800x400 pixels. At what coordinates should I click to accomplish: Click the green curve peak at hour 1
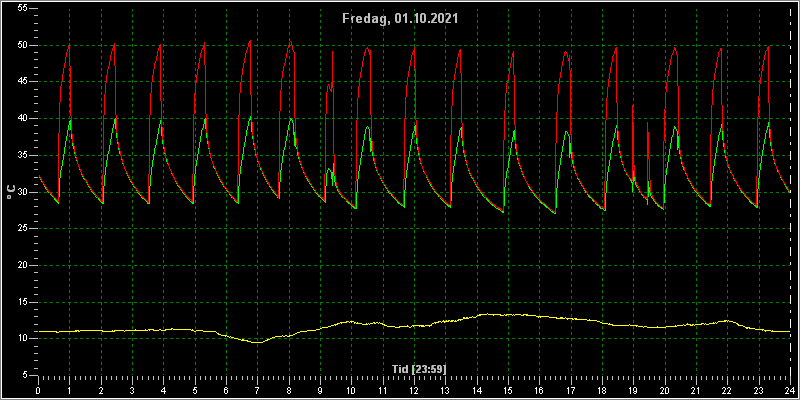click(x=70, y=119)
